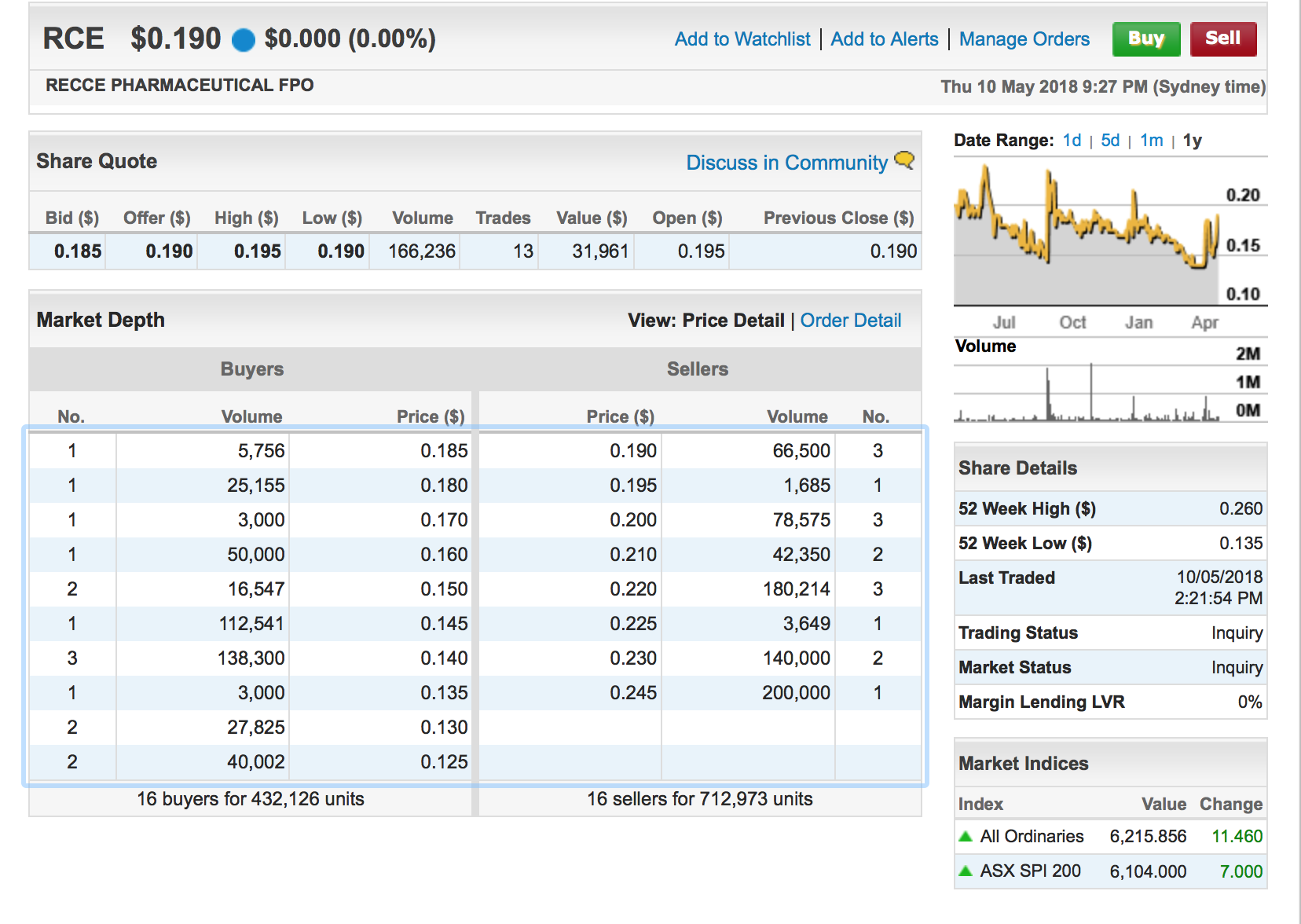Click the Previous Close column header
1301x924 pixels.
839,218
